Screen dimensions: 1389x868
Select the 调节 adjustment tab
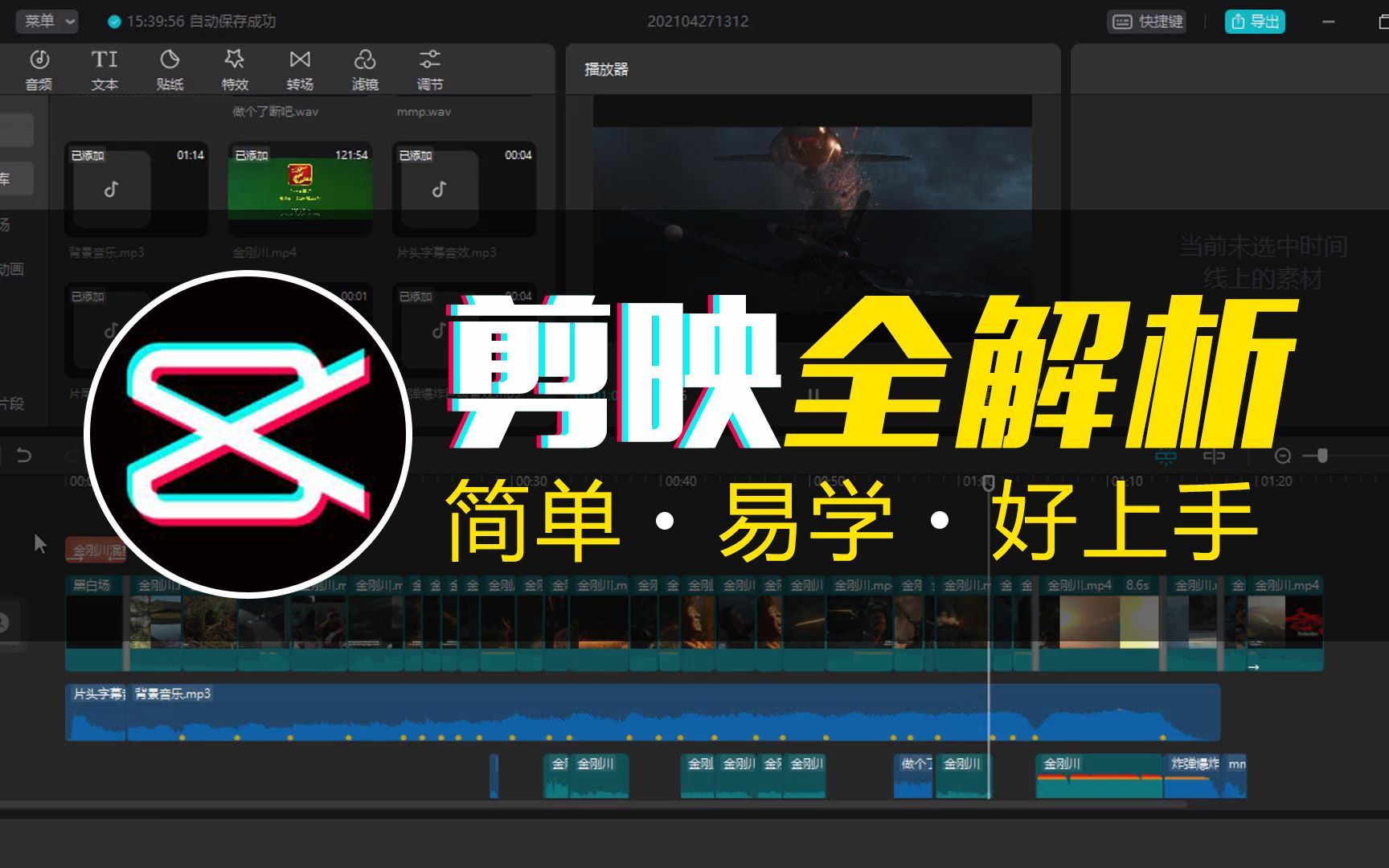point(430,70)
